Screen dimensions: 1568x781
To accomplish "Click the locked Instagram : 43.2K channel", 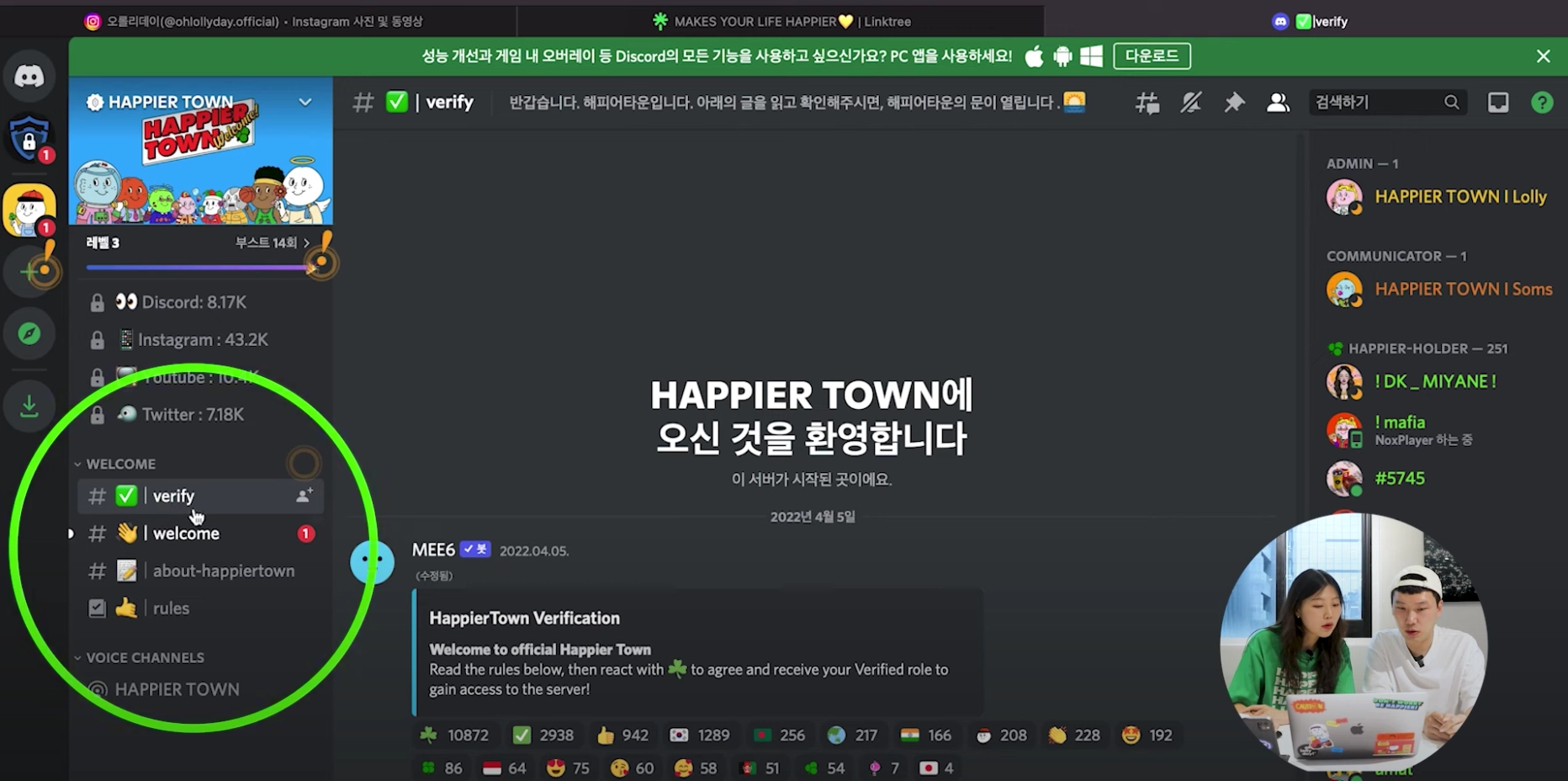I will point(200,340).
